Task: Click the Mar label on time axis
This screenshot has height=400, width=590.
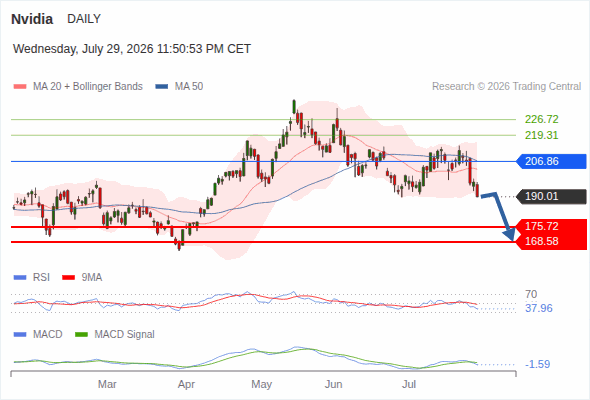Action: click(x=107, y=385)
